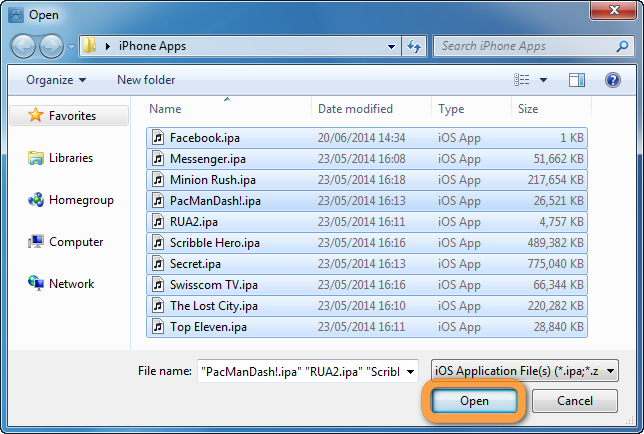The image size is (644, 434).
Task: Open the iOS Application File(s) type filter
Action: coord(524,371)
